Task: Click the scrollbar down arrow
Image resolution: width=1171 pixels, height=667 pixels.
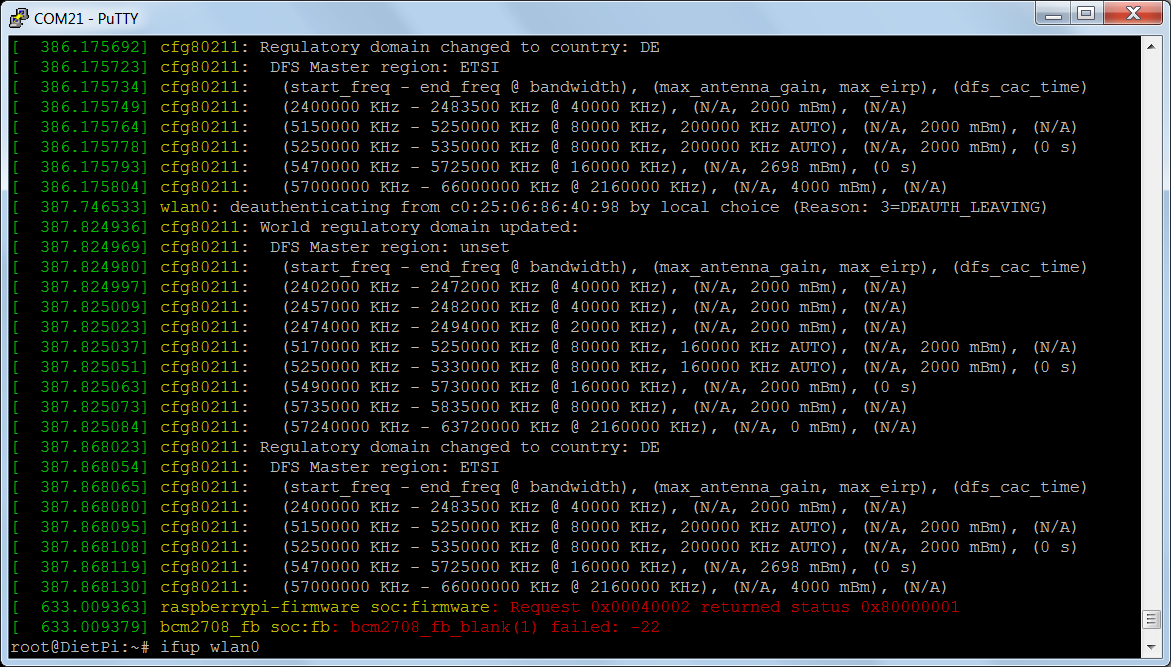Action: 1150,647
